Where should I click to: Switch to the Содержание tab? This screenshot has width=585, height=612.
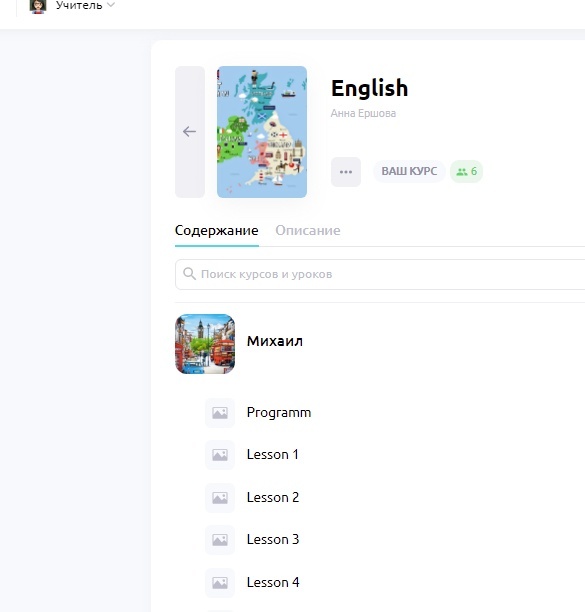[x=217, y=230]
